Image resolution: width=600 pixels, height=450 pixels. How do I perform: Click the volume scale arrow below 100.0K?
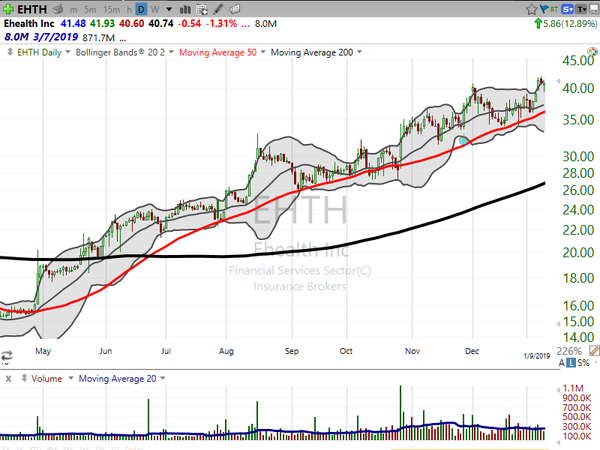558,443
